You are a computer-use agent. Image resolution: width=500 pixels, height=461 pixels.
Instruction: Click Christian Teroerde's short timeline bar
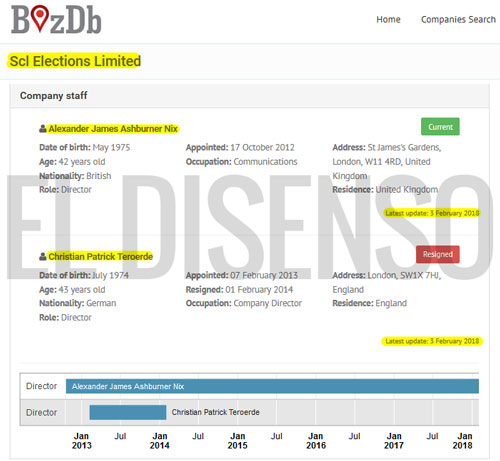(x=128, y=412)
